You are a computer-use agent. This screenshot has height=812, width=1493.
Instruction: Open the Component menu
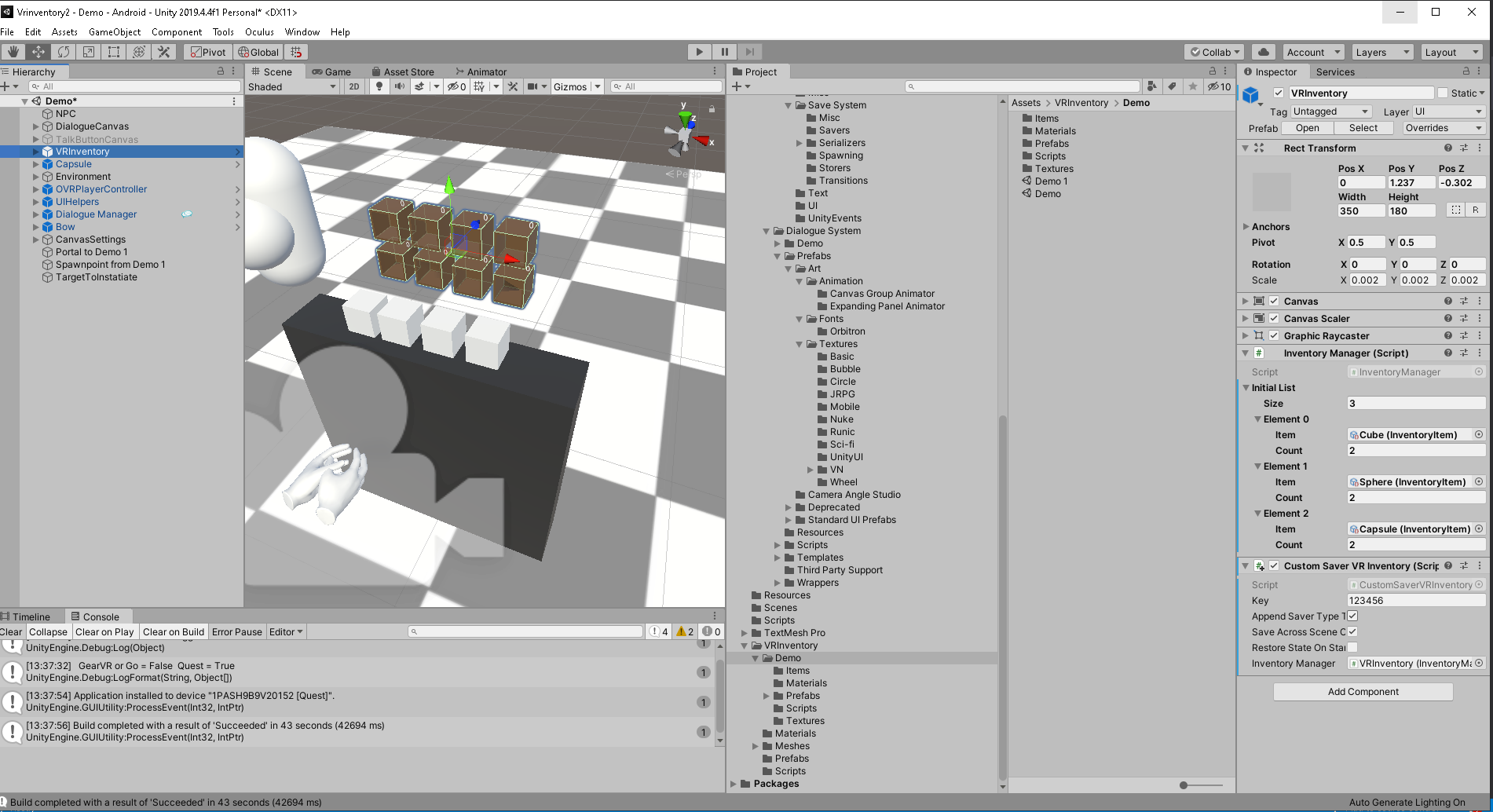coord(177,32)
